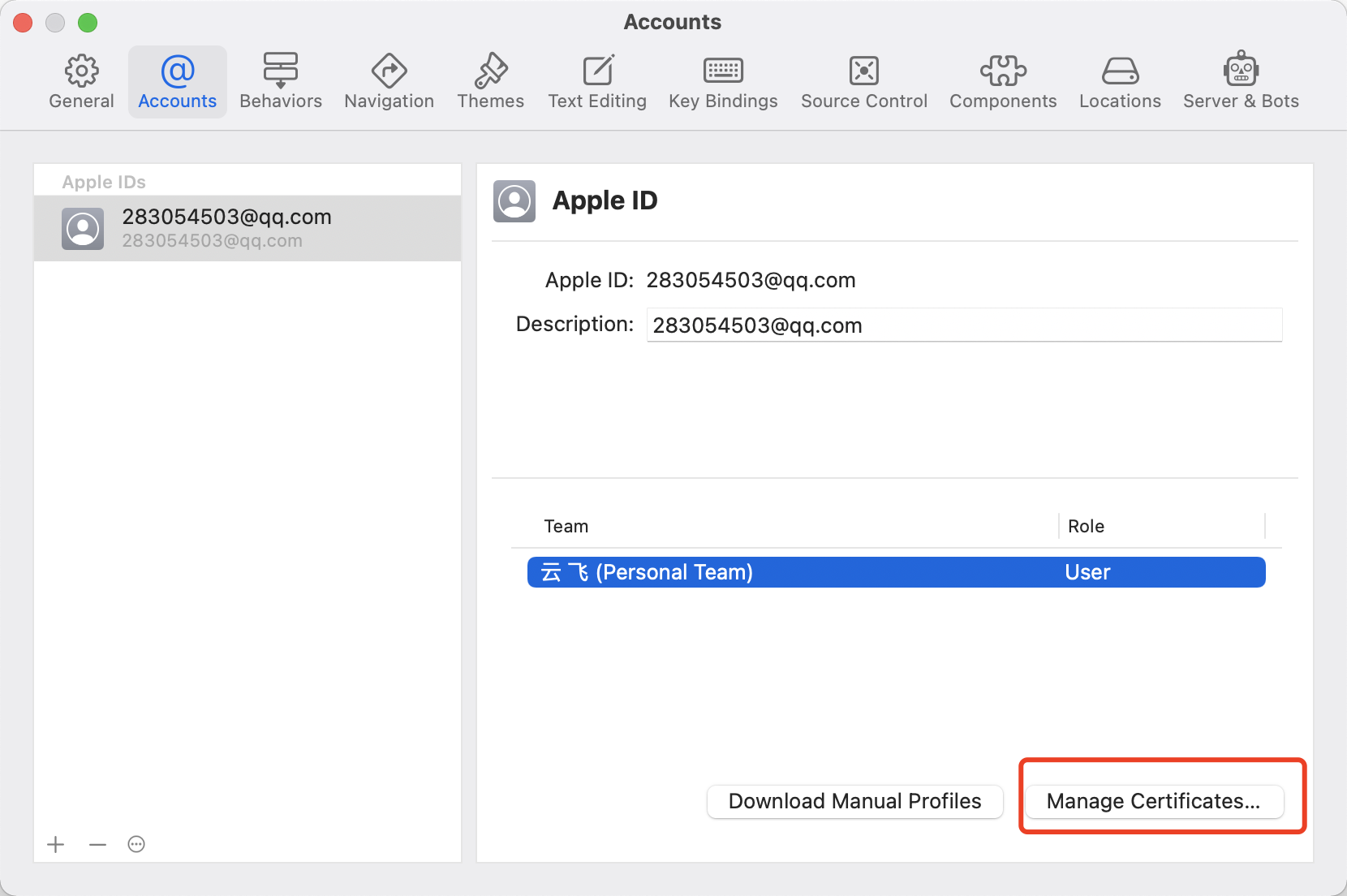
Task: Open the Text Editing pencil icon
Action: [598, 71]
